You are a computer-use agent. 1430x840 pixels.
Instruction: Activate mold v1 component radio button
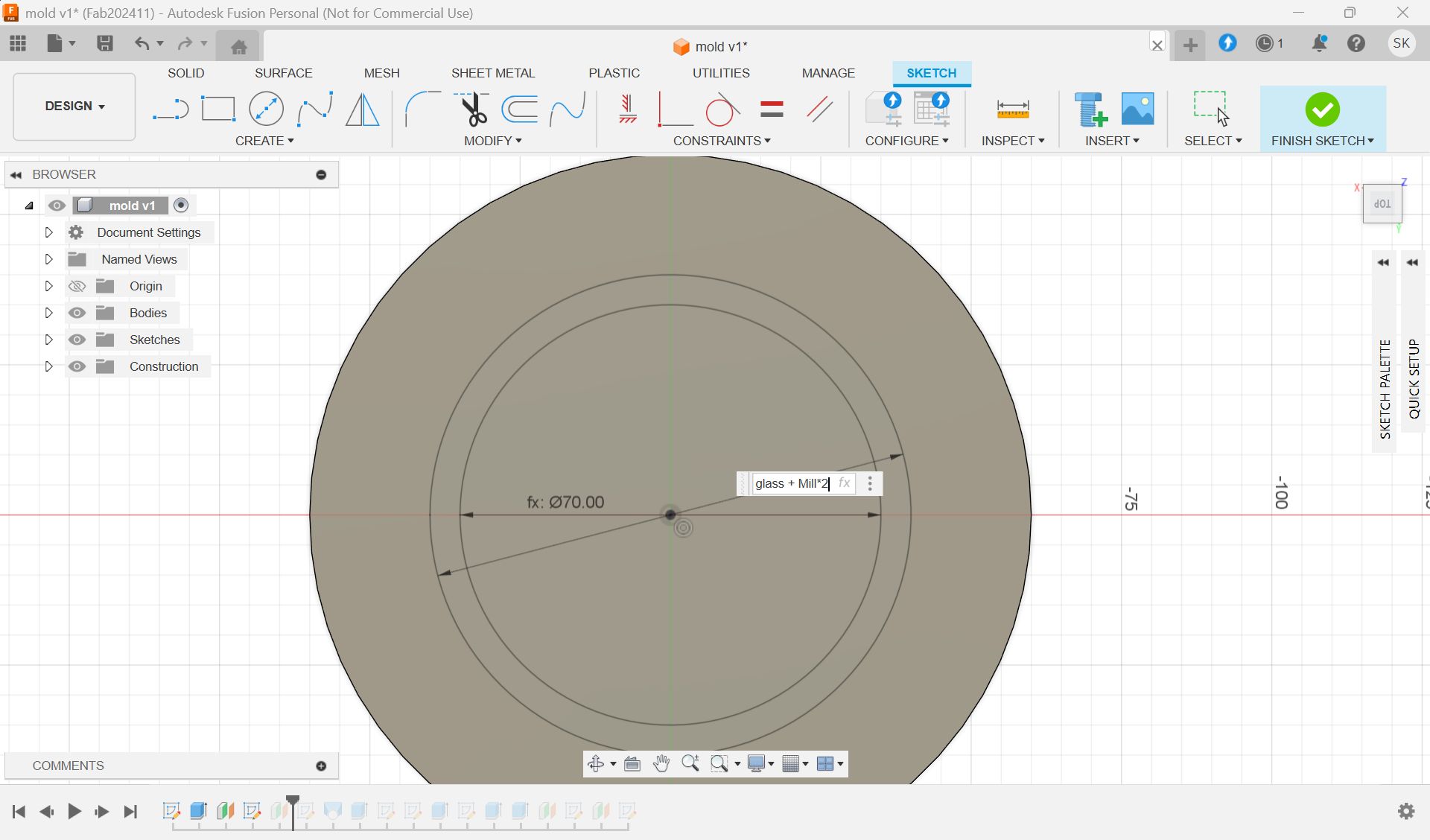click(x=181, y=205)
